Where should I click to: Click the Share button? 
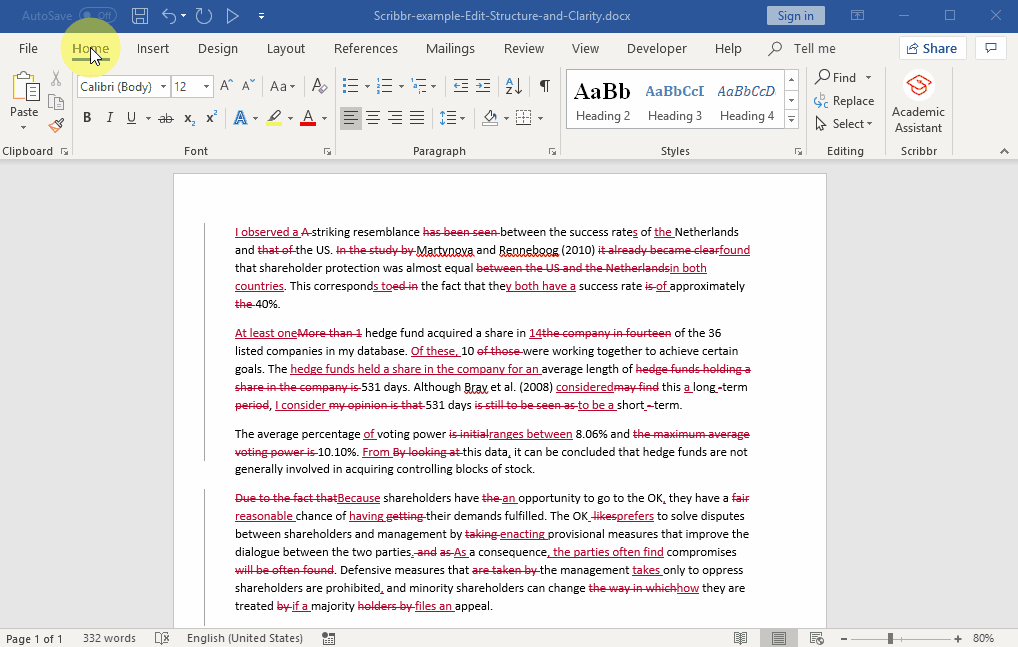(931, 48)
